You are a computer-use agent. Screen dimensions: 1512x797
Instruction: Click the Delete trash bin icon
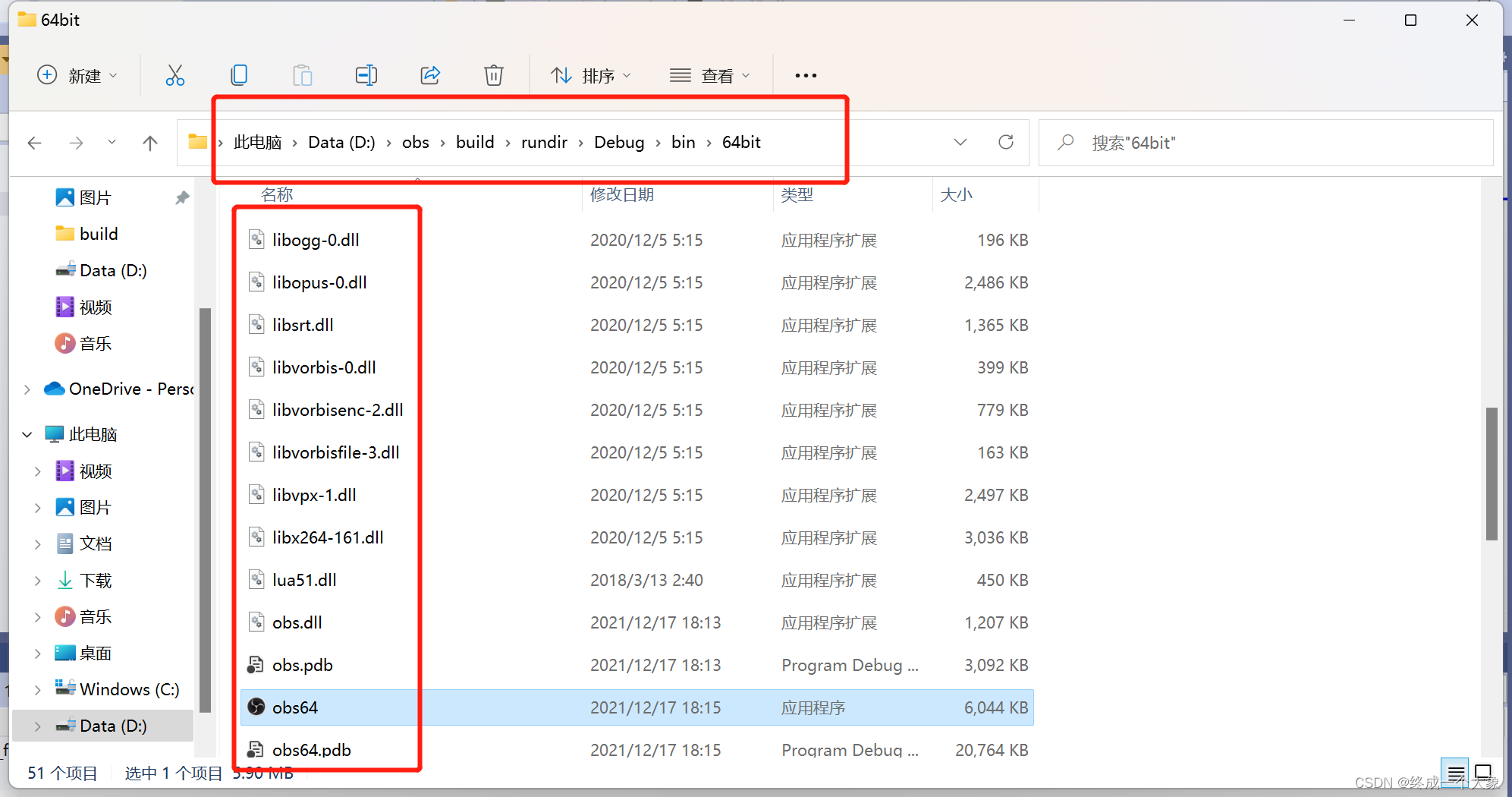(x=494, y=75)
